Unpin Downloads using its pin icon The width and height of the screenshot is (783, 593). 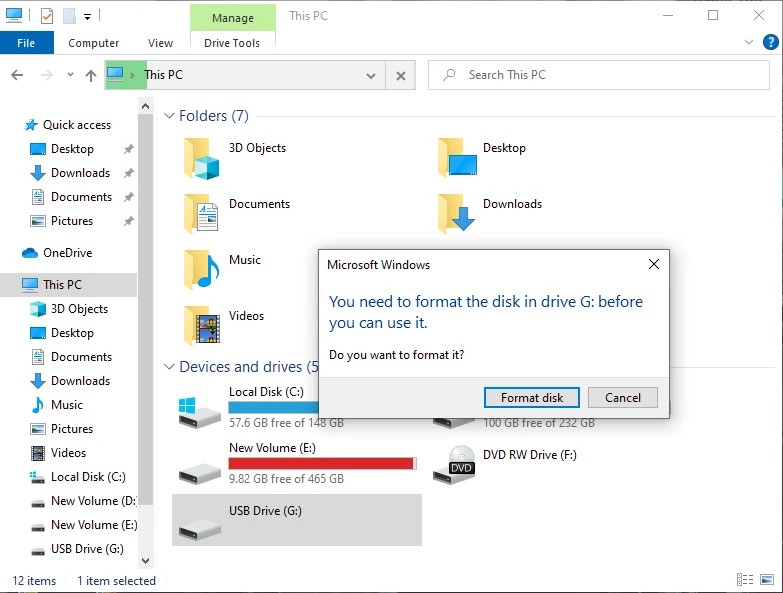[128, 173]
